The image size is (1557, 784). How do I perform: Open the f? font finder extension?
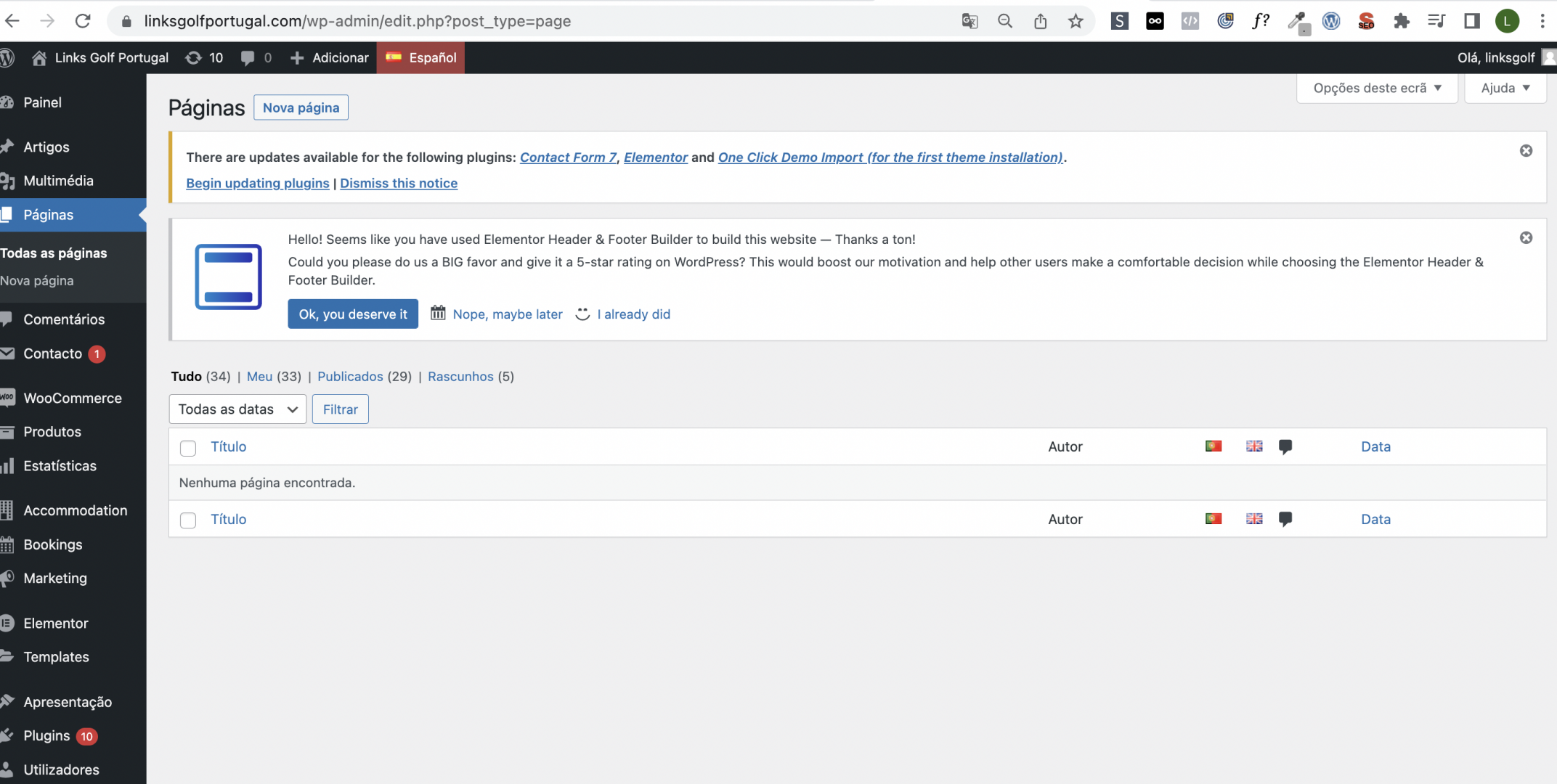pos(1261,21)
